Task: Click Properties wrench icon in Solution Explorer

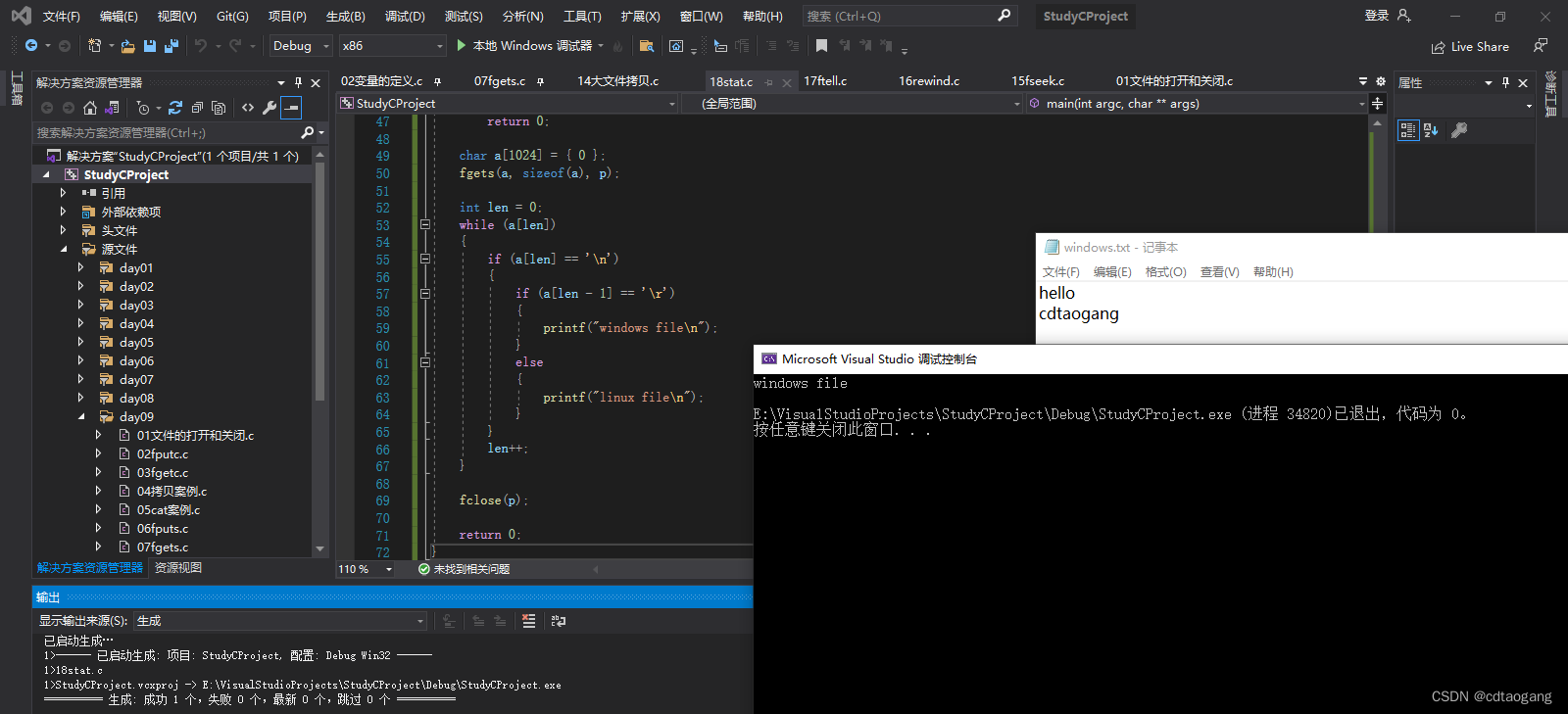Action: point(269,108)
